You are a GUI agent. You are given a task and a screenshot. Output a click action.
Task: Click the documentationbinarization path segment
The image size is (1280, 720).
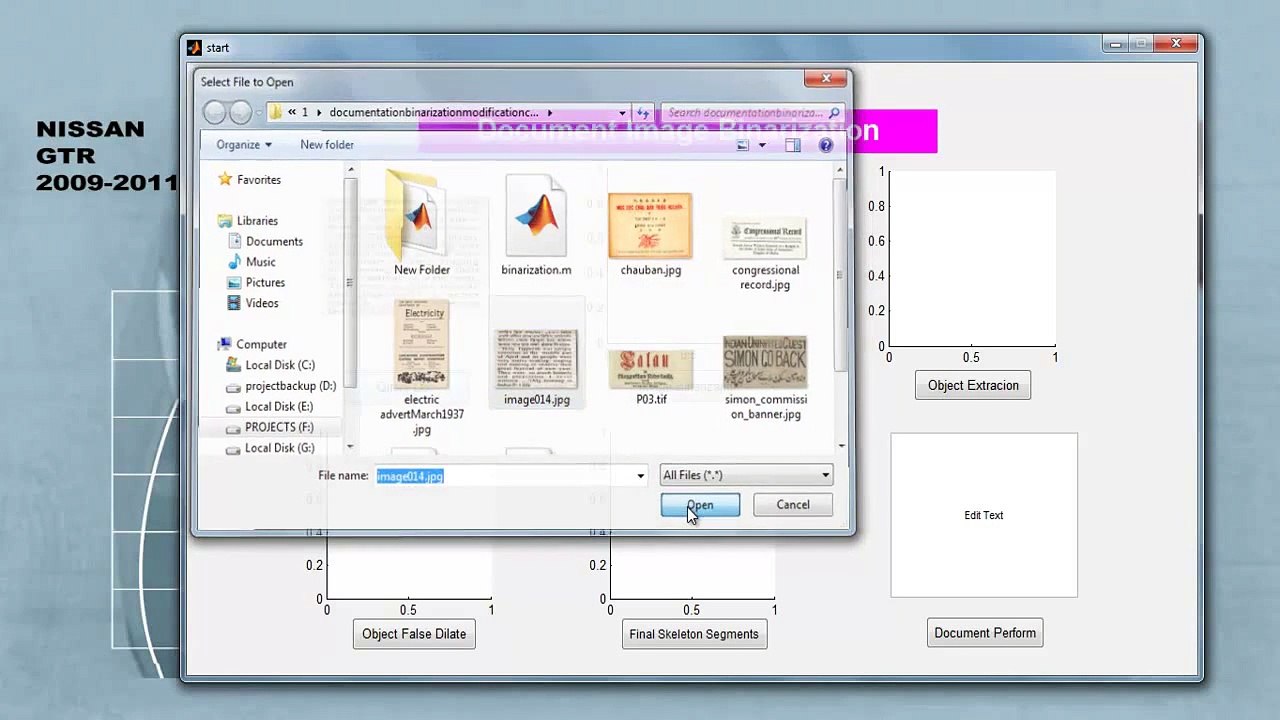434,113
